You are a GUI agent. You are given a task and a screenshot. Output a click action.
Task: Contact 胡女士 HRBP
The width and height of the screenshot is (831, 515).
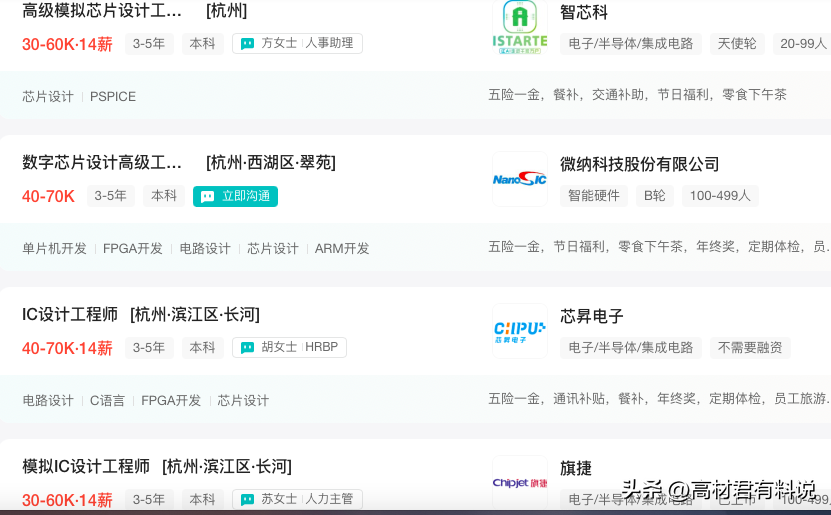click(x=289, y=348)
